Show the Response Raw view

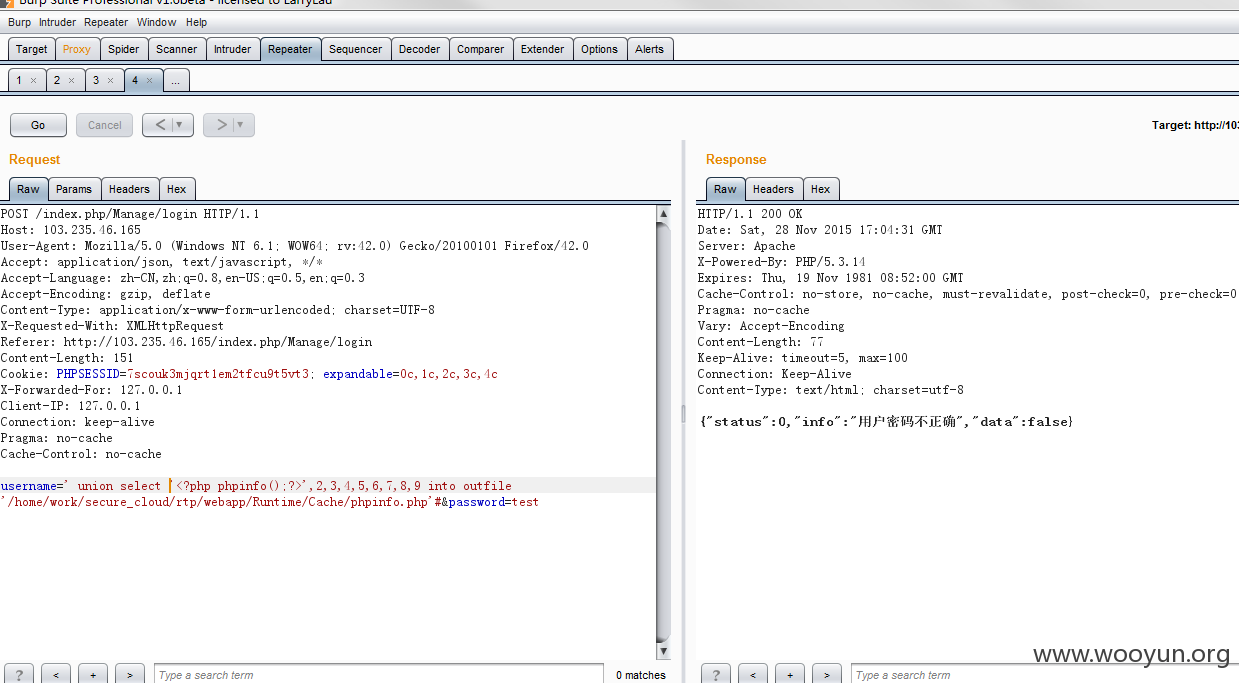coord(725,189)
